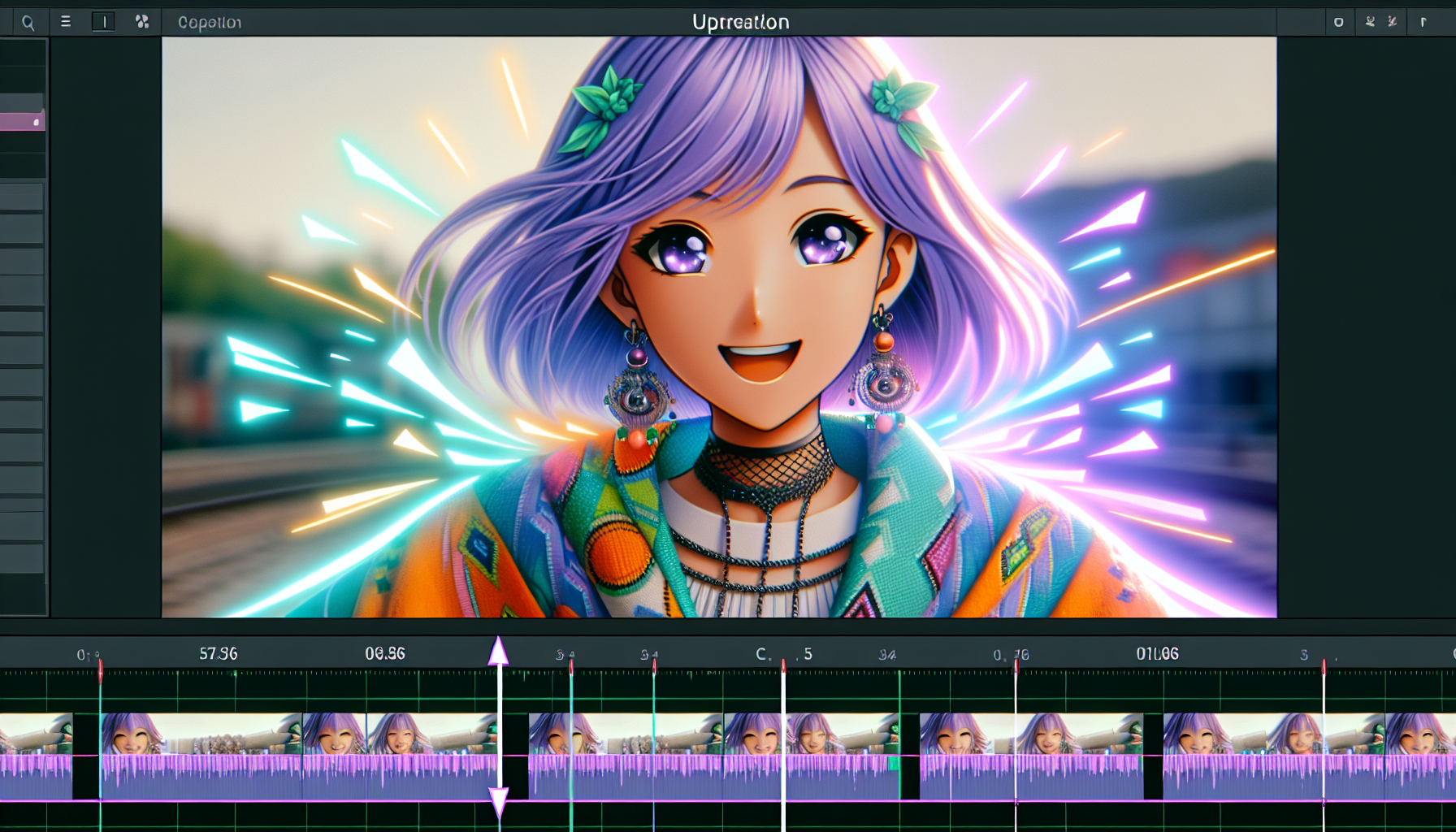Screen dimensions: 1456x832
Task: Toggle the first panel slot in left sidebar
Action: pyautogui.click(x=23, y=195)
